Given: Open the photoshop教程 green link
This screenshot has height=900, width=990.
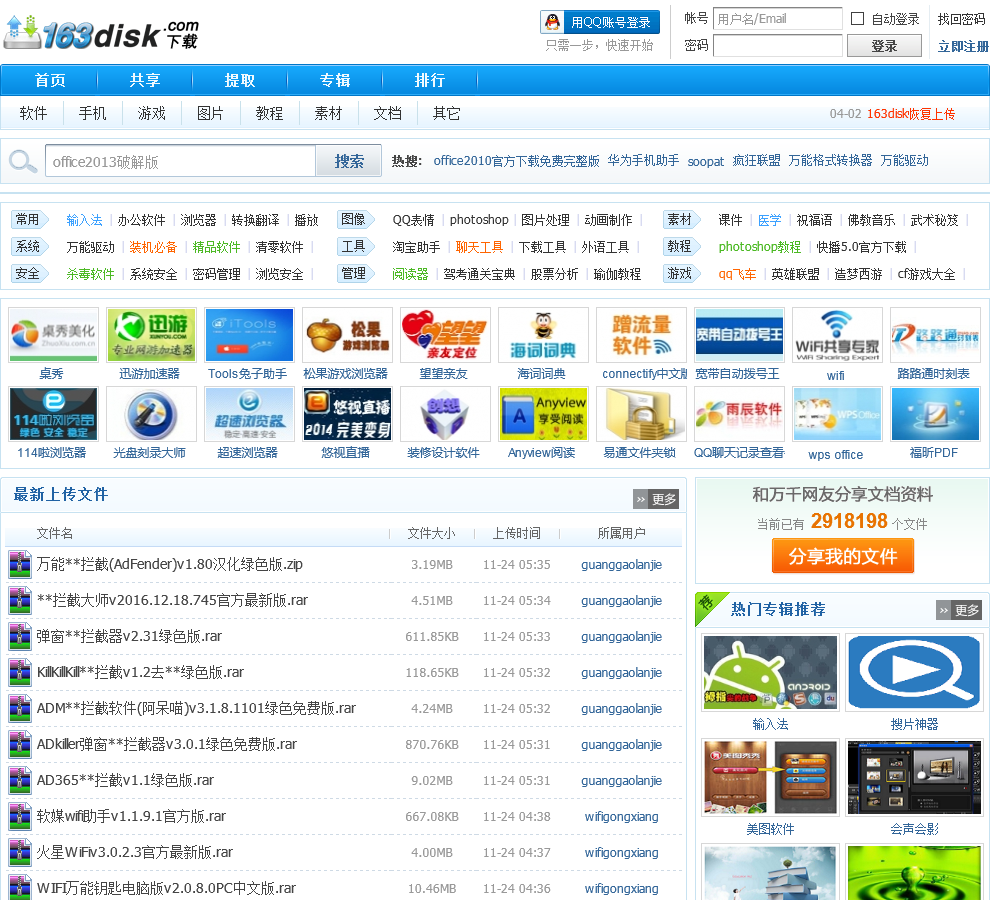Looking at the screenshot, I should coord(760,246).
